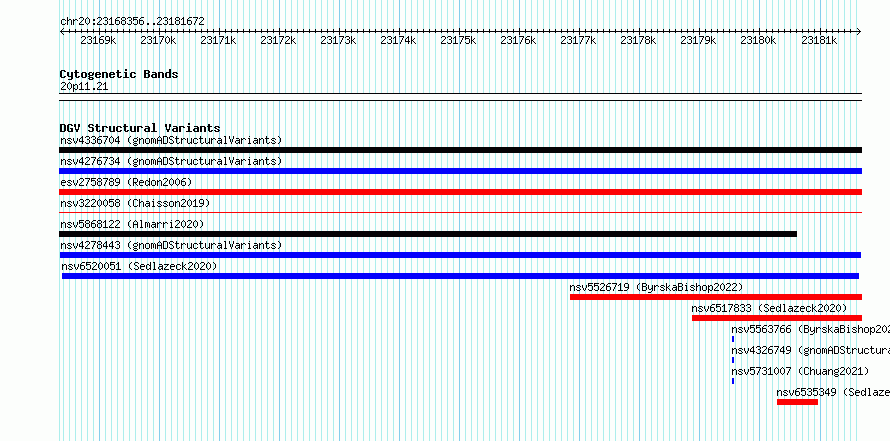Click the black bar for nsv5868122
This screenshot has height=441, width=890.
(x=428, y=234)
